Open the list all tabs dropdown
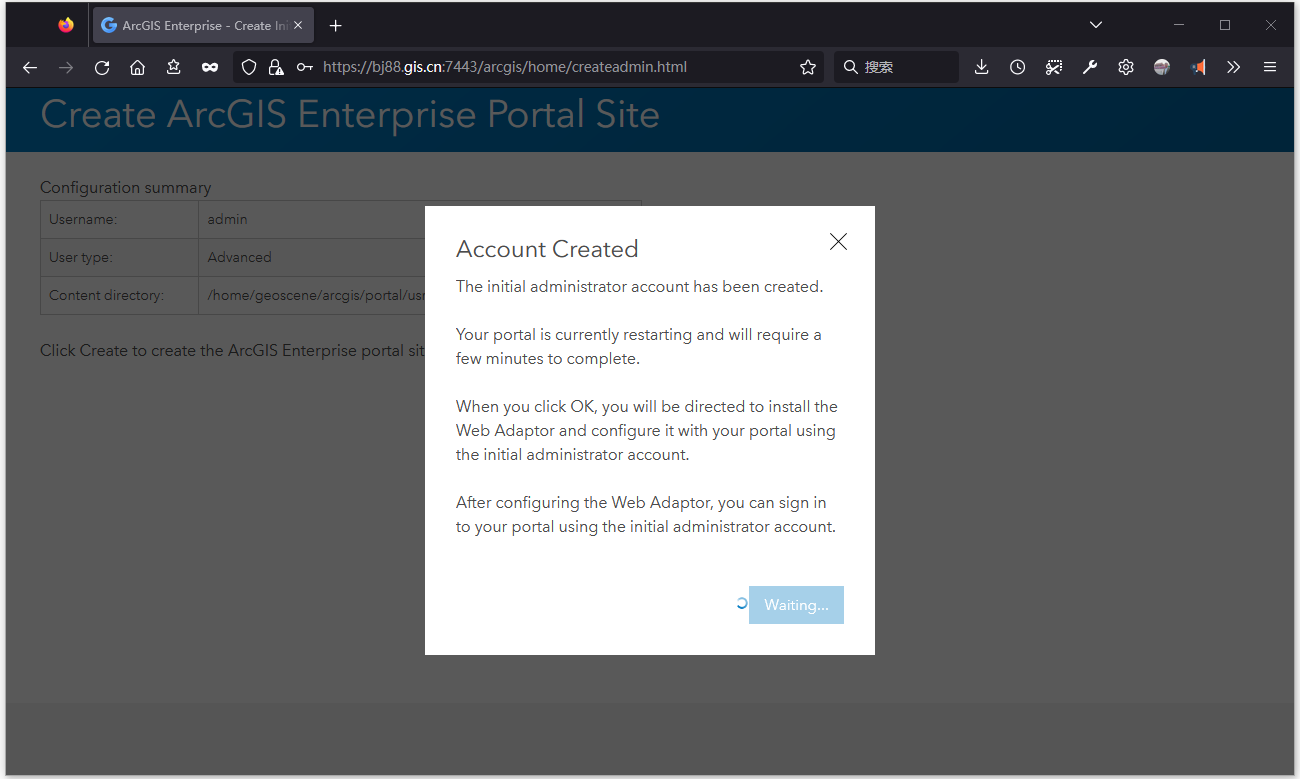The height and width of the screenshot is (779, 1300). [x=1096, y=25]
